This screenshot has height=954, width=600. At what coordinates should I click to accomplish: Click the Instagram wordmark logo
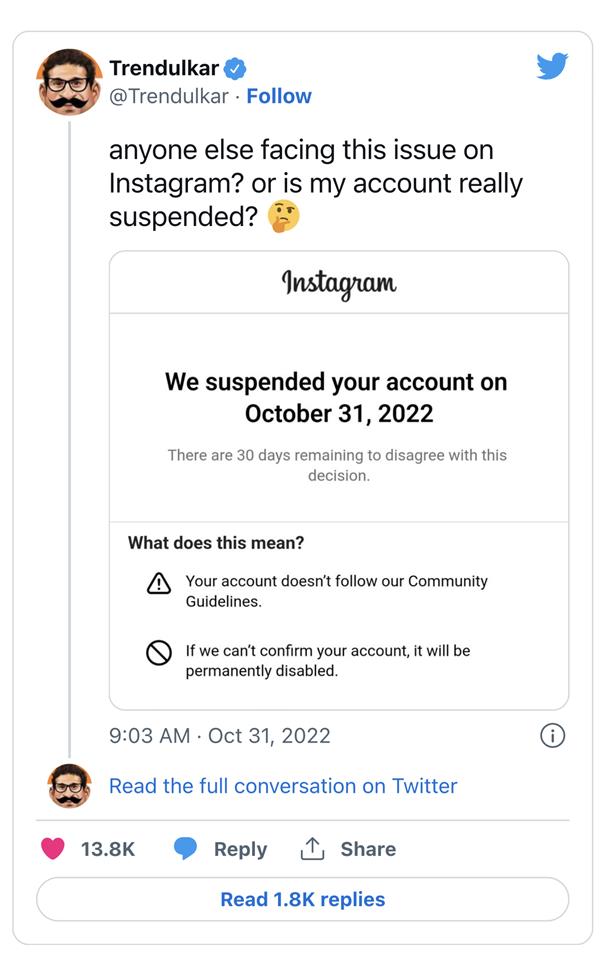tap(342, 283)
